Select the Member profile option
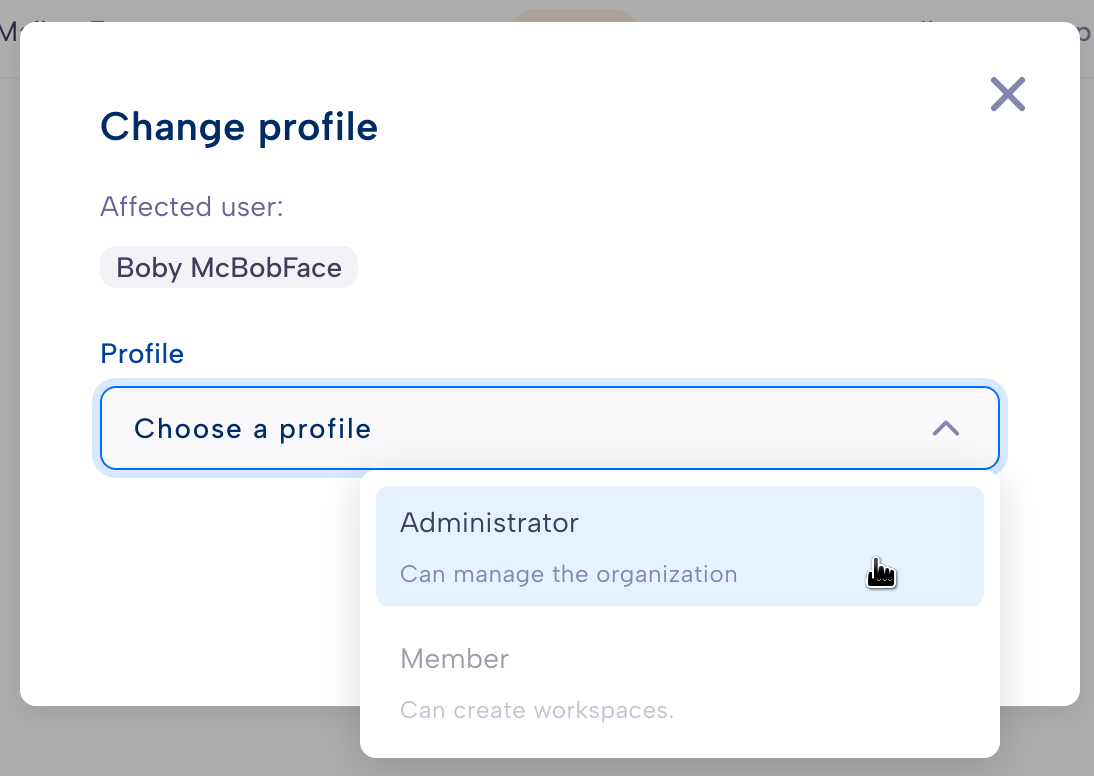The image size is (1094, 776). click(x=680, y=682)
